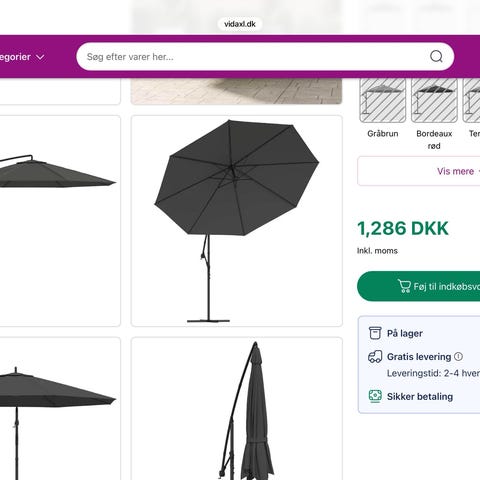The width and height of the screenshot is (480, 480).
Task: Click the Sikker betaling payment icon
Action: click(375, 396)
